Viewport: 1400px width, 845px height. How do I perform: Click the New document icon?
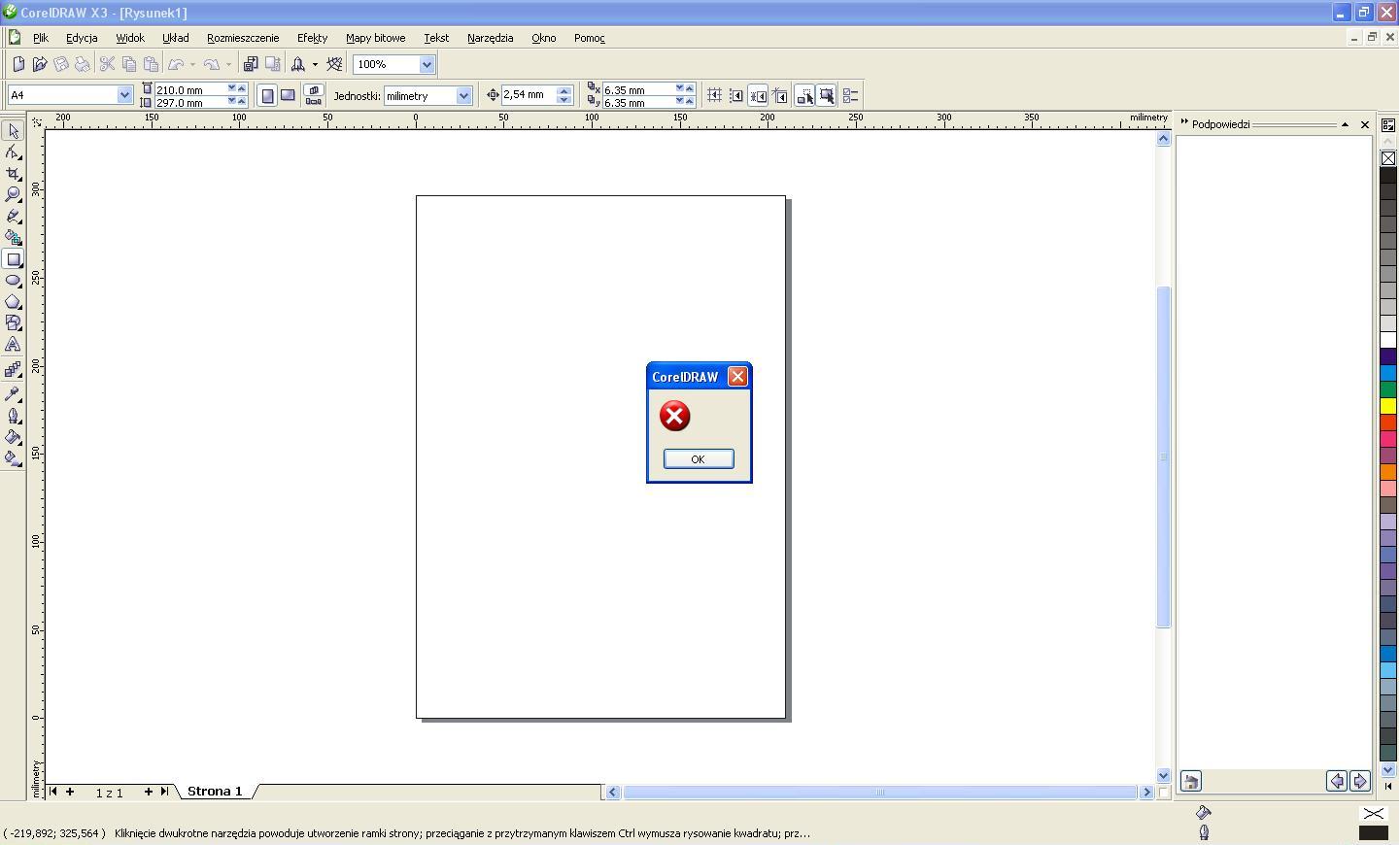click(18, 65)
